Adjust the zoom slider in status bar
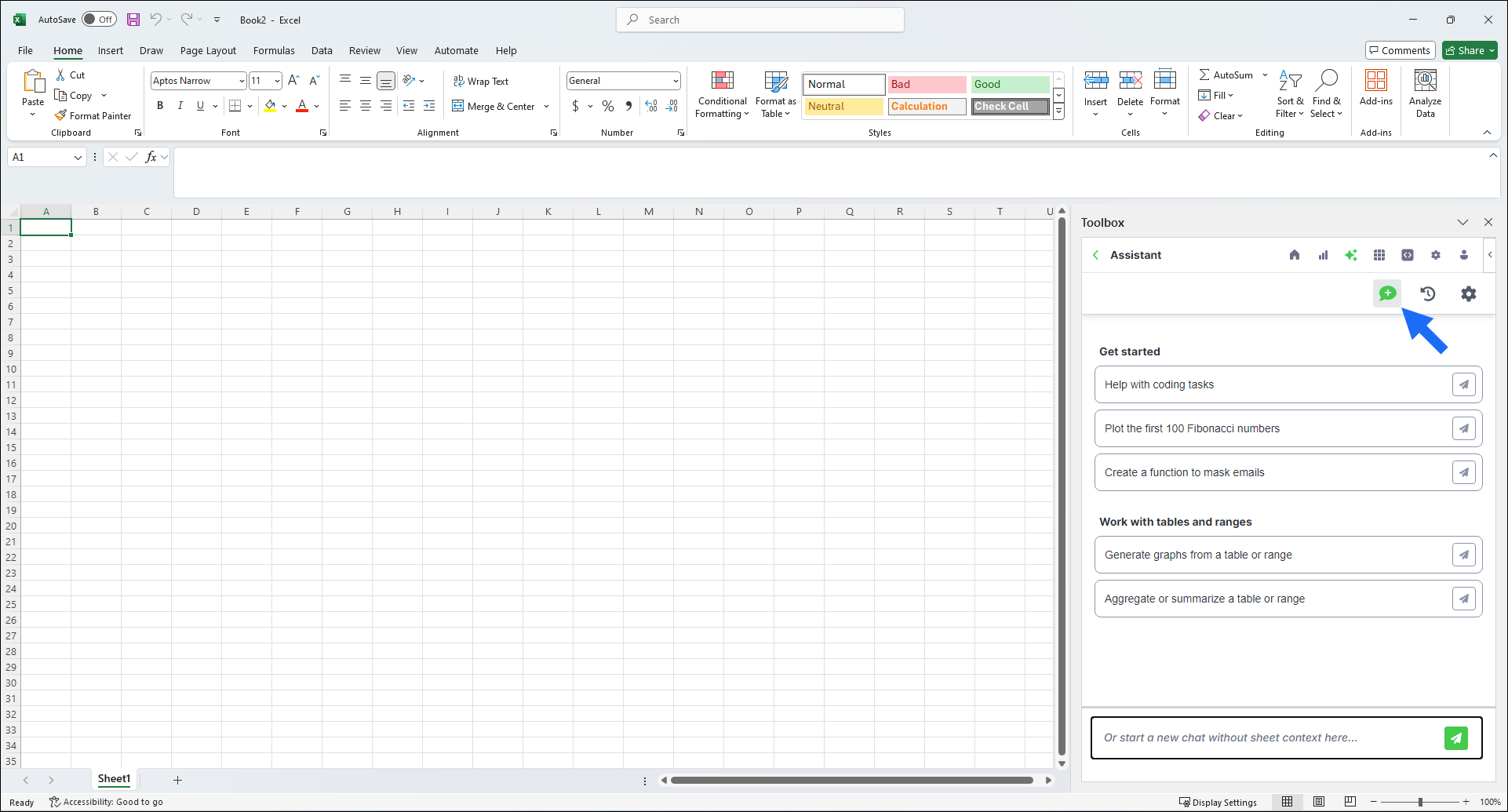The image size is (1508, 812). 1420,802
